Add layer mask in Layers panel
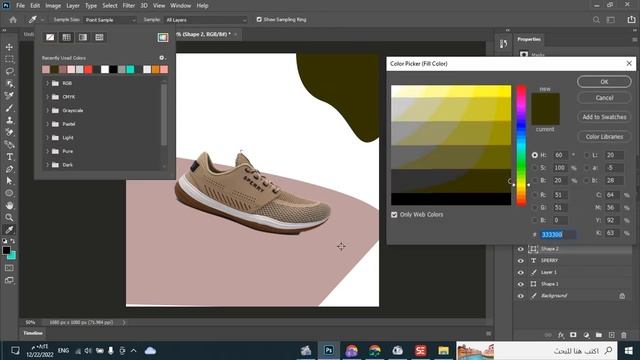Screen dimensions: 640x360 point(573,335)
